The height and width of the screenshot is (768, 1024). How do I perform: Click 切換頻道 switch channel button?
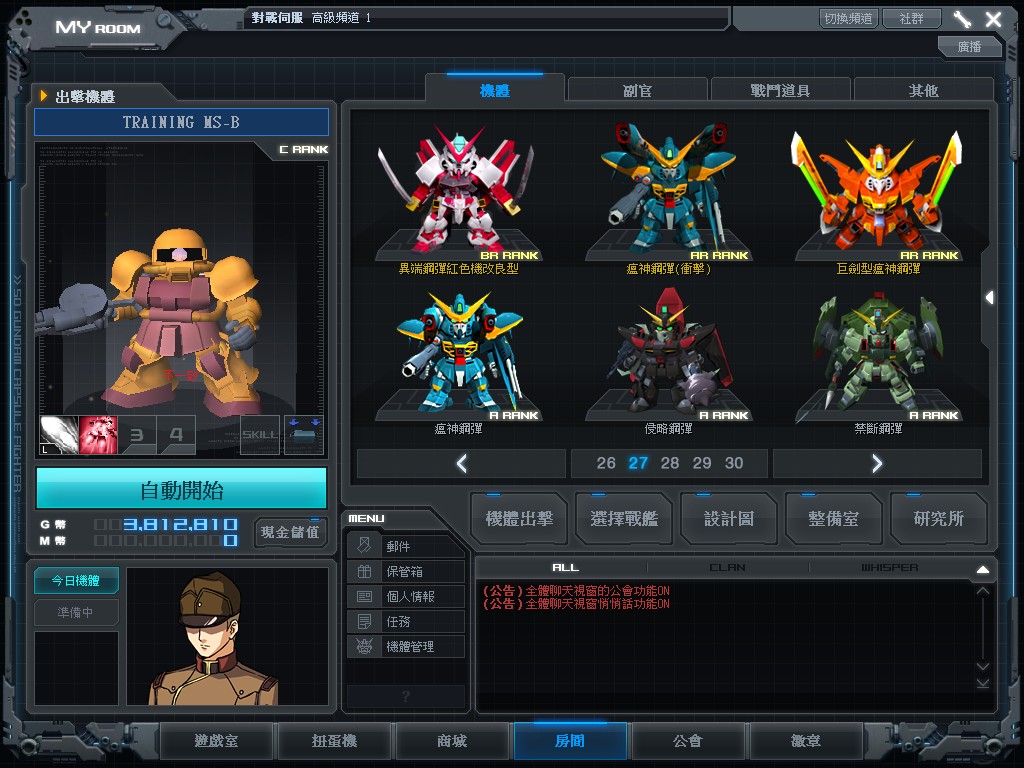(848, 18)
